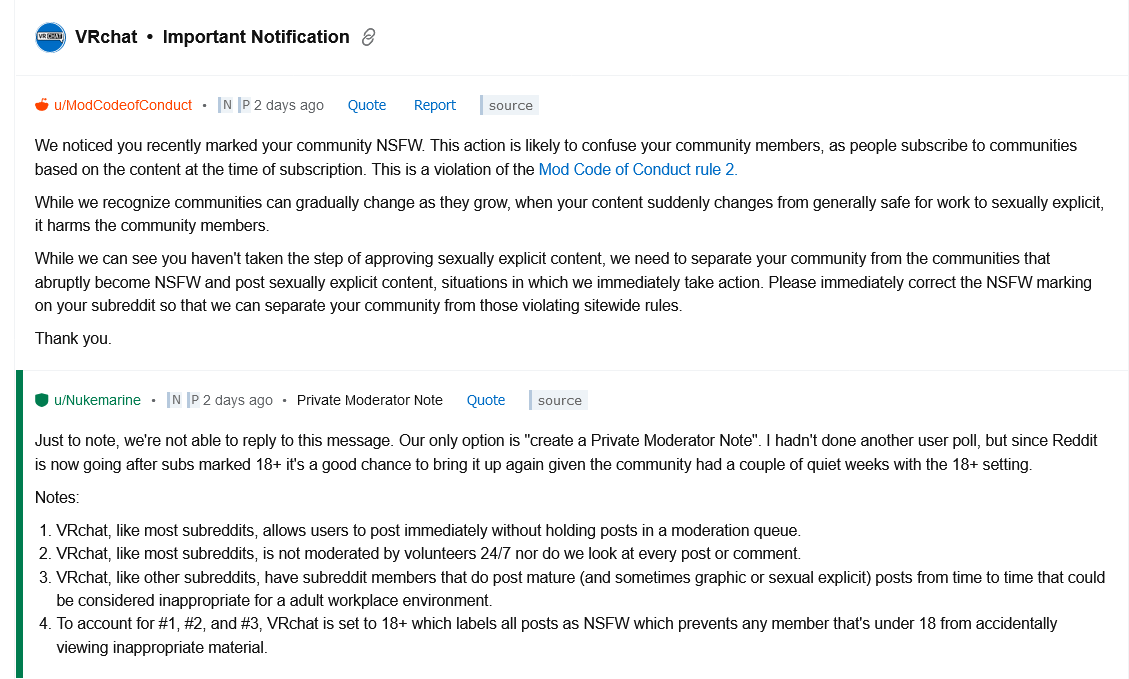Viewport: 1129px width, 679px height.
Task: Quote the private moderator note
Action: pyautogui.click(x=486, y=400)
